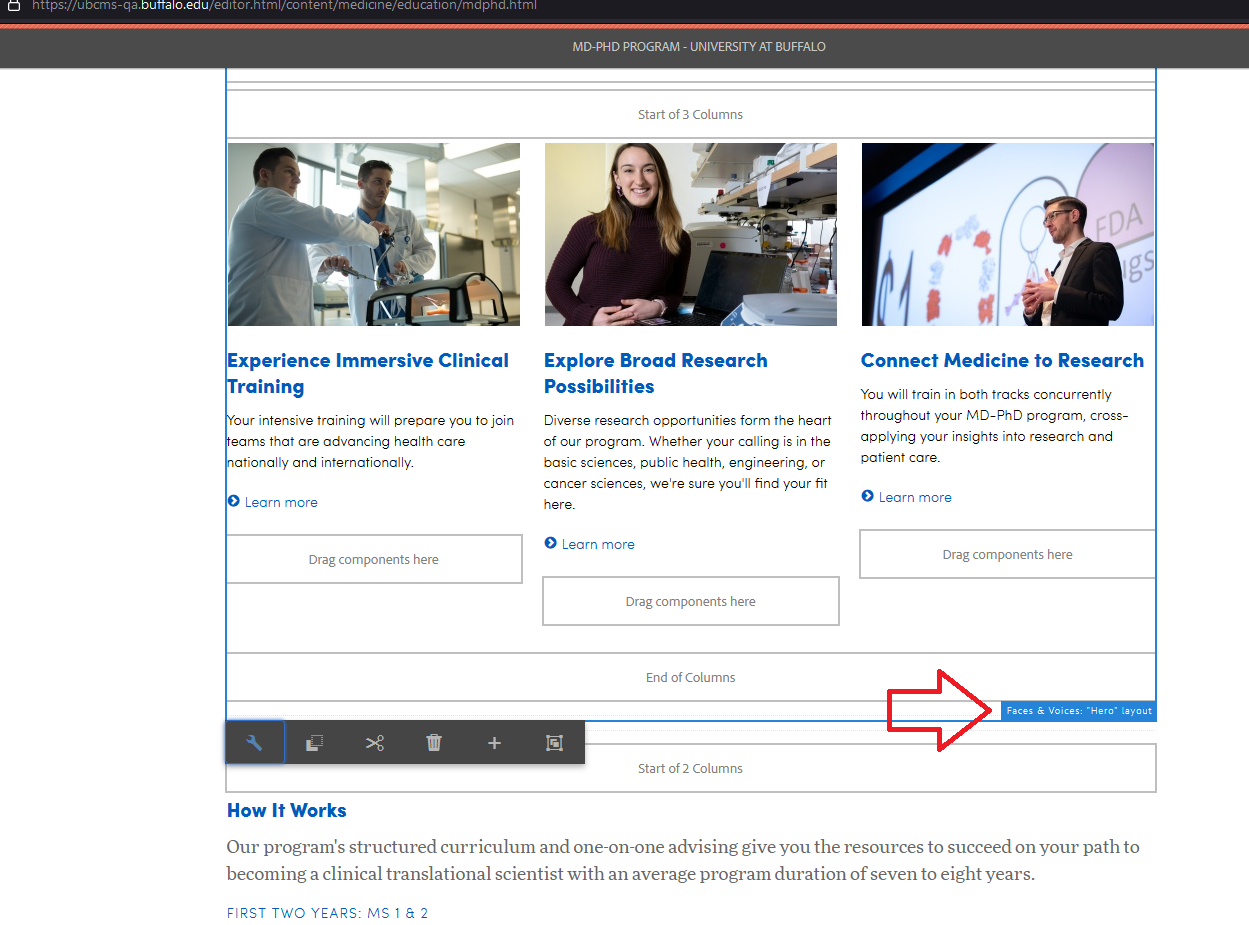Click the Experience Immersive Clinical Training heading
The width and height of the screenshot is (1249, 925).
[367, 373]
